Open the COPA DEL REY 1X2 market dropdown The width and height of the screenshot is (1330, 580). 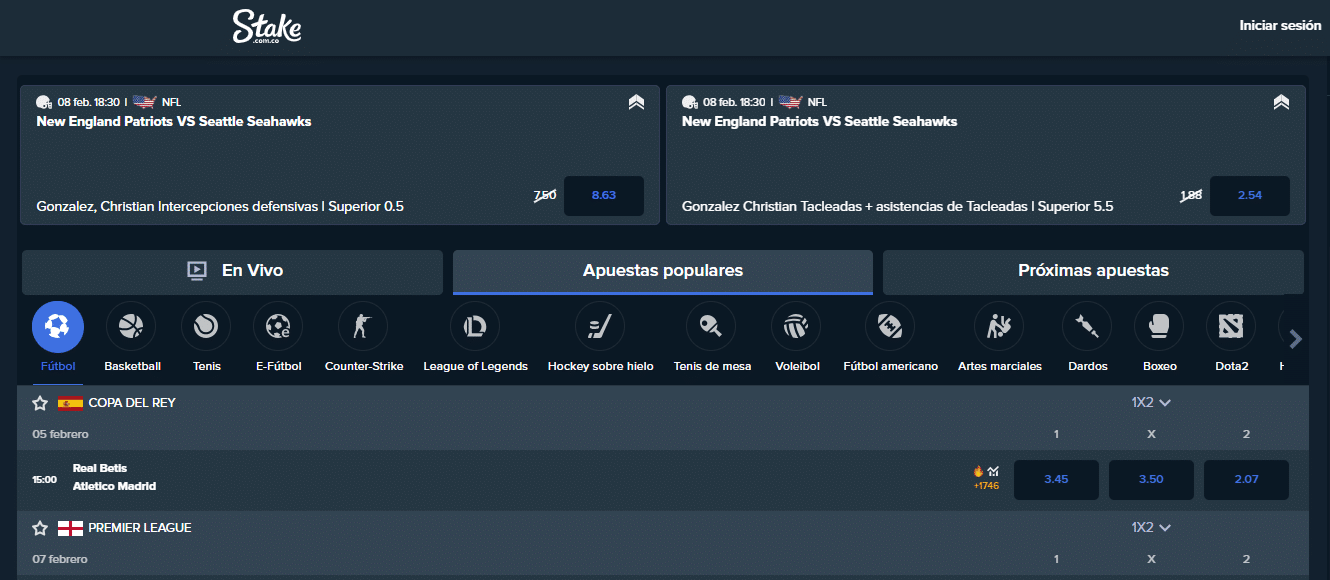point(1151,402)
